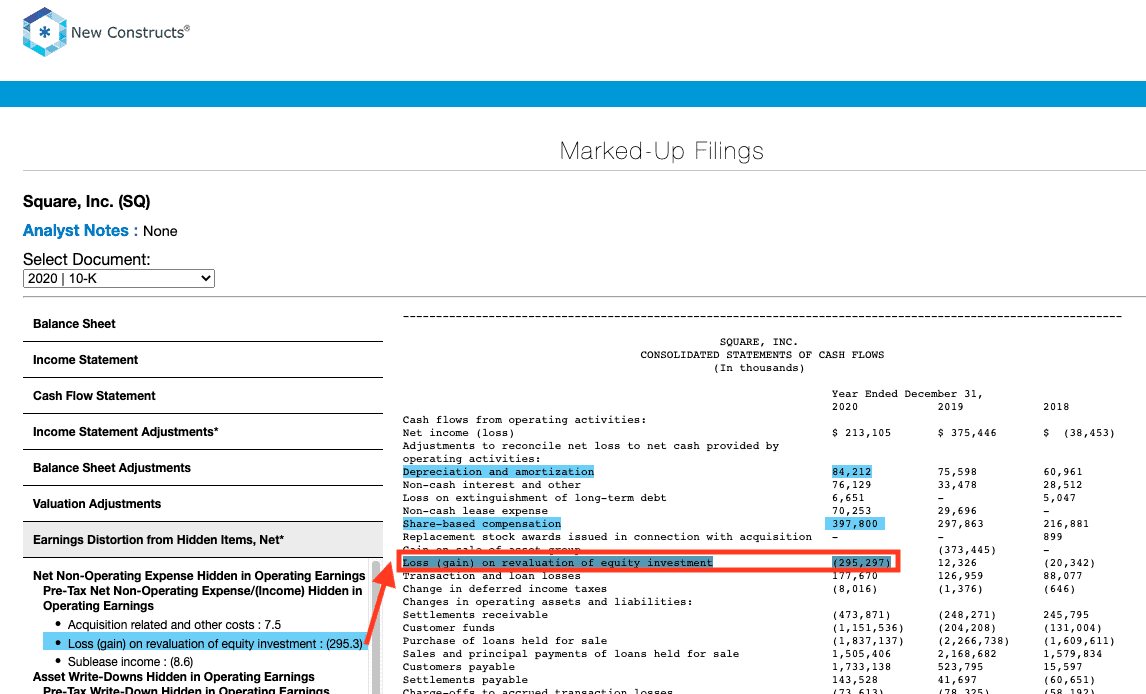This screenshot has width=1146, height=694.
Task: Click Change in deferred income taxes line
Action: click(504, 589)
